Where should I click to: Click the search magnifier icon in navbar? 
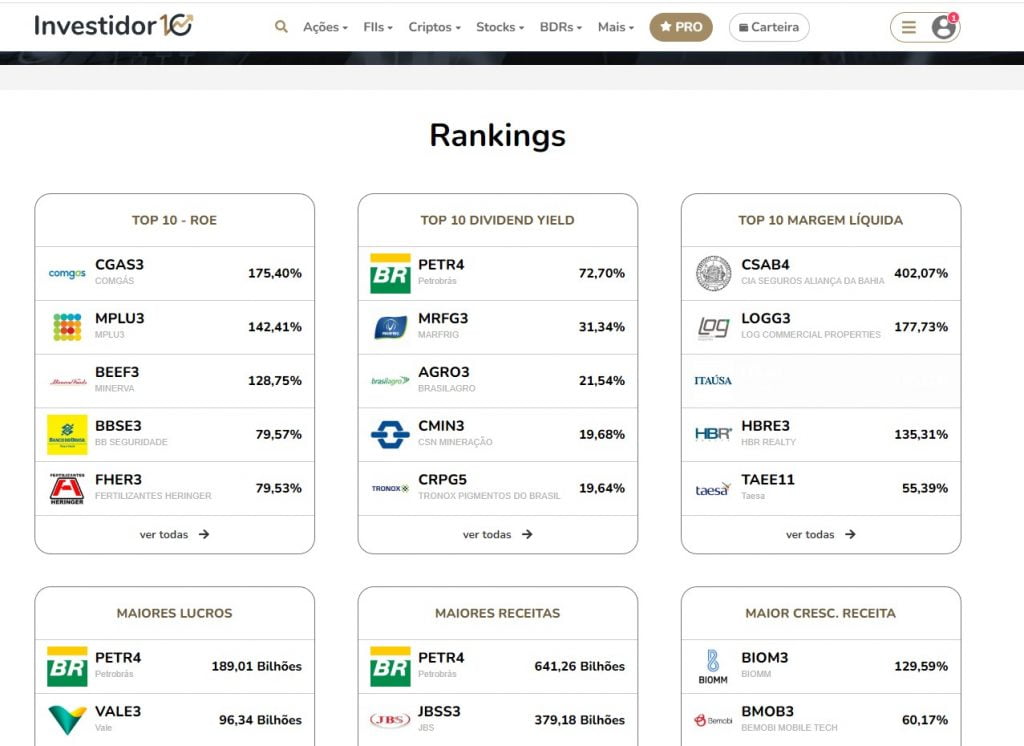click(x=281, y=27)
